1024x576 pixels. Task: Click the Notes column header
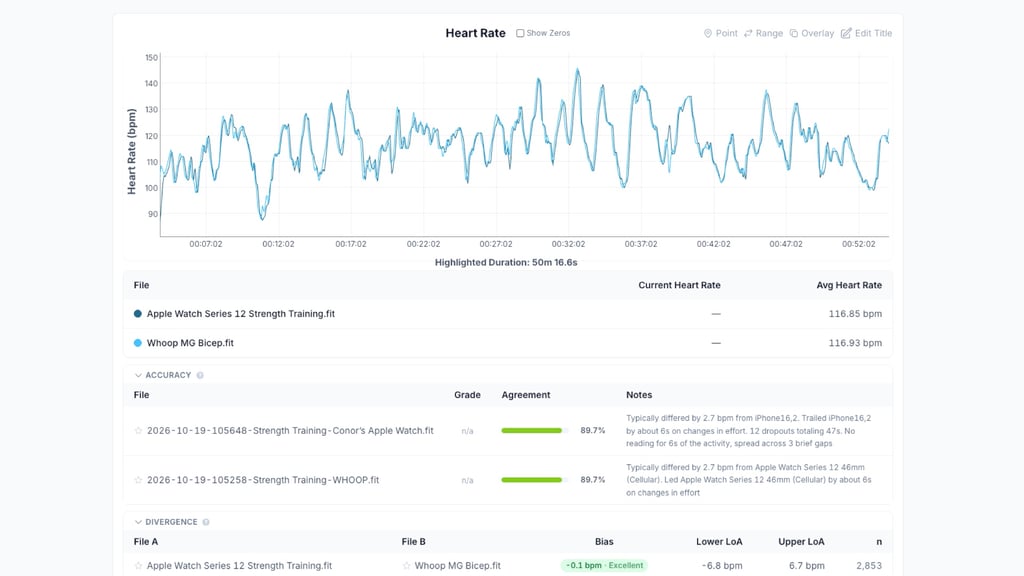coord(639,395)
